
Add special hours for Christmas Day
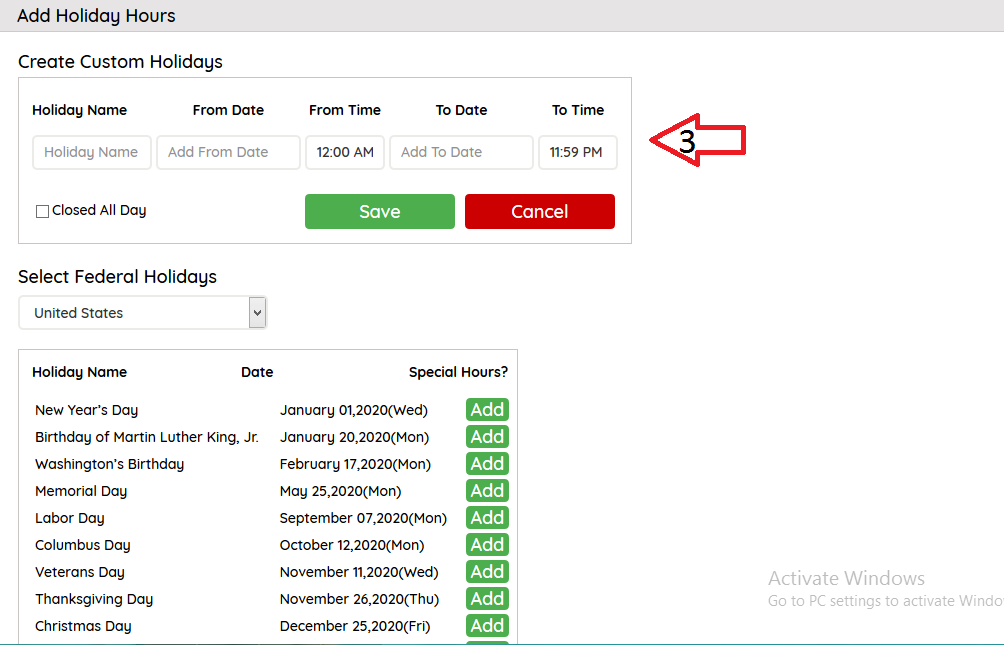click(x=487, y=626)
